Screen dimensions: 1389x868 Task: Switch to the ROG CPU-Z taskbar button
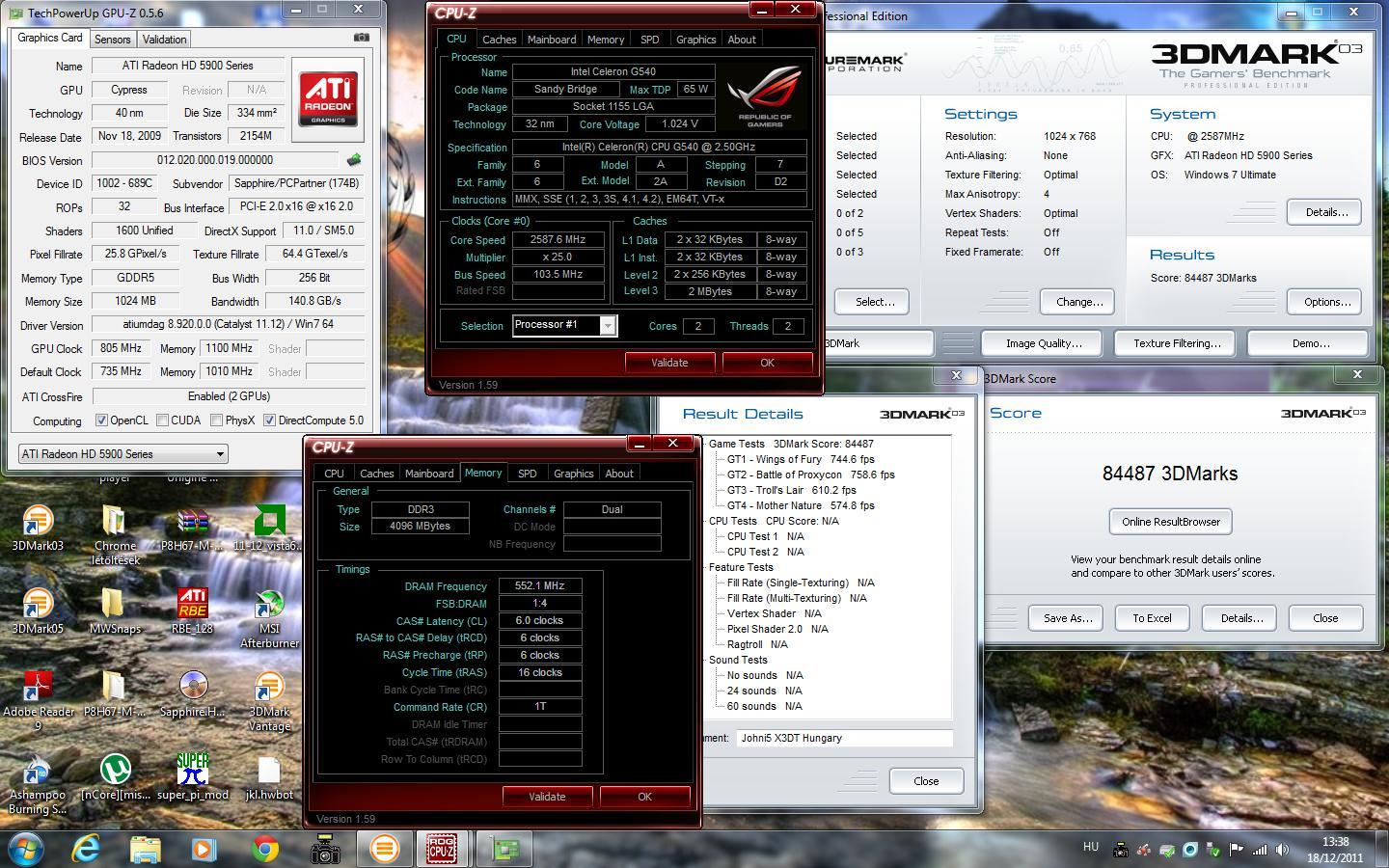click(444, 849)
